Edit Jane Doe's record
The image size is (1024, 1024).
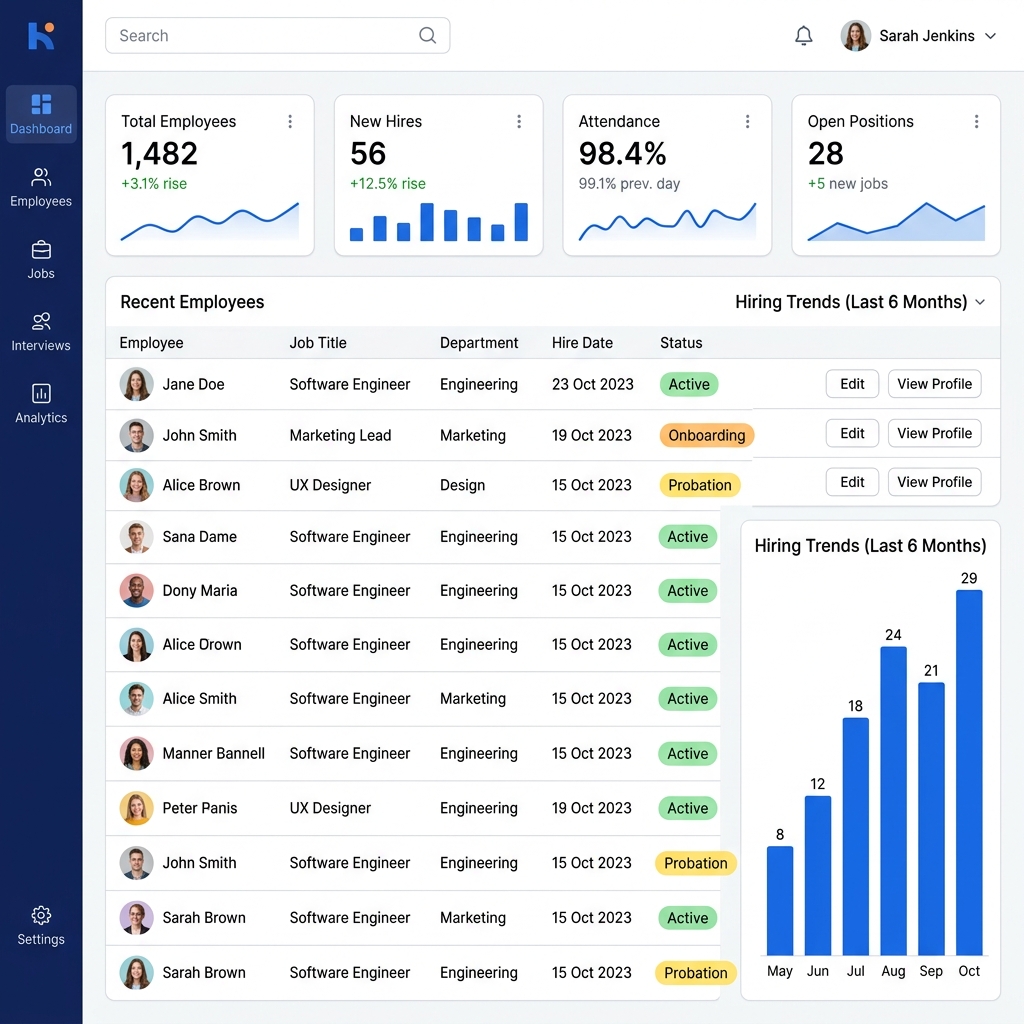point(852,384)
